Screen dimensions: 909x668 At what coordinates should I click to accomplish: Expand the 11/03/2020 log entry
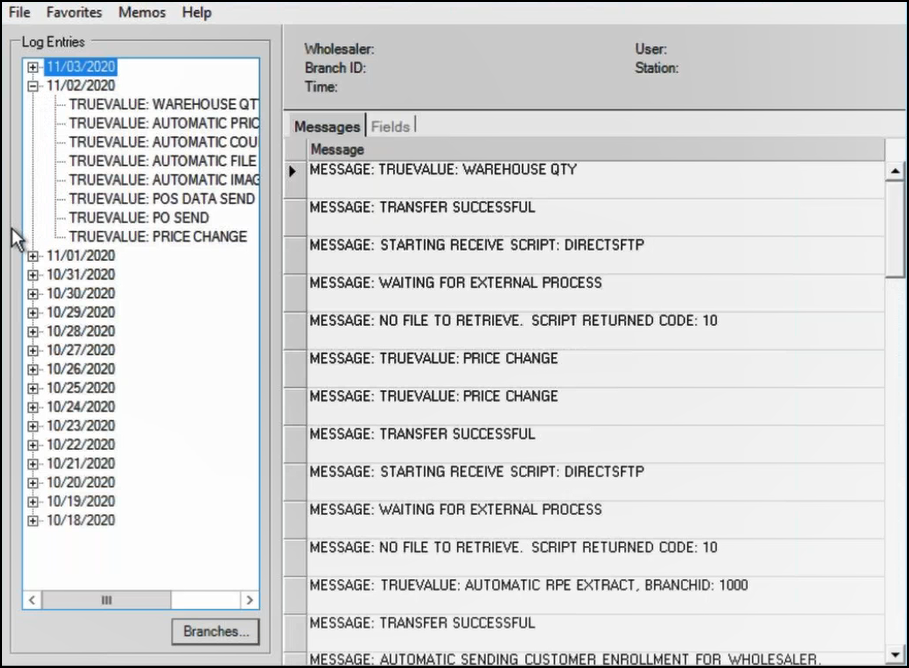click(x=33, y=68)
